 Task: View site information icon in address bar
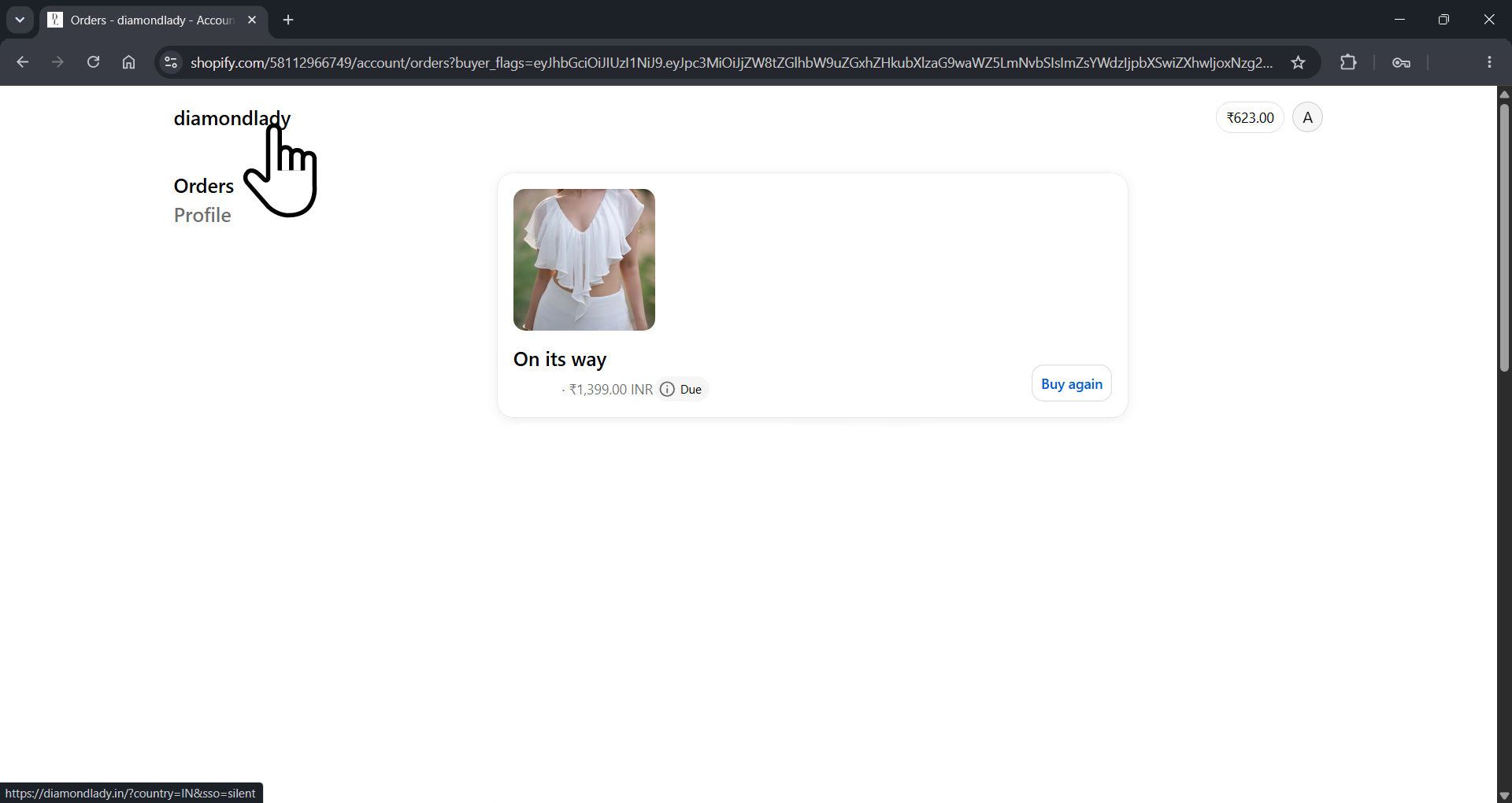[171, 62]
